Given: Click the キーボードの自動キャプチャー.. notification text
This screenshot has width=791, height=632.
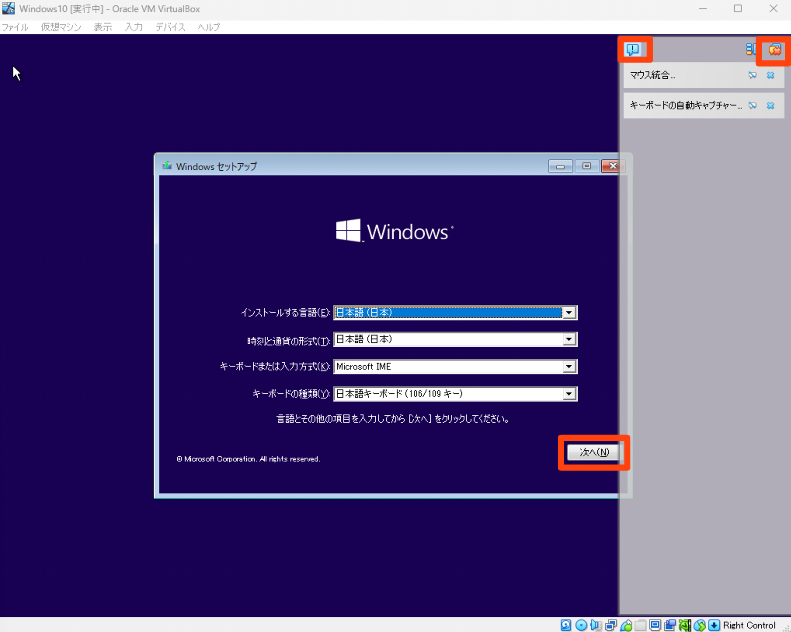Looking at the screenshot, I should click(686, 105).
